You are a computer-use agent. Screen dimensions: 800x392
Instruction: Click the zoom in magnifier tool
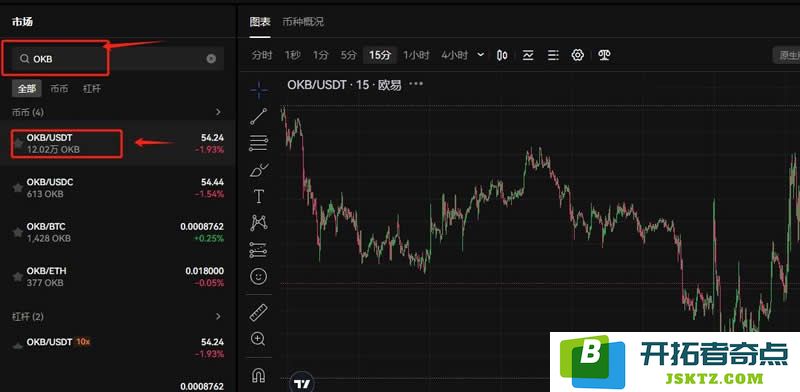pyautogui.click(x=259, y=338)
